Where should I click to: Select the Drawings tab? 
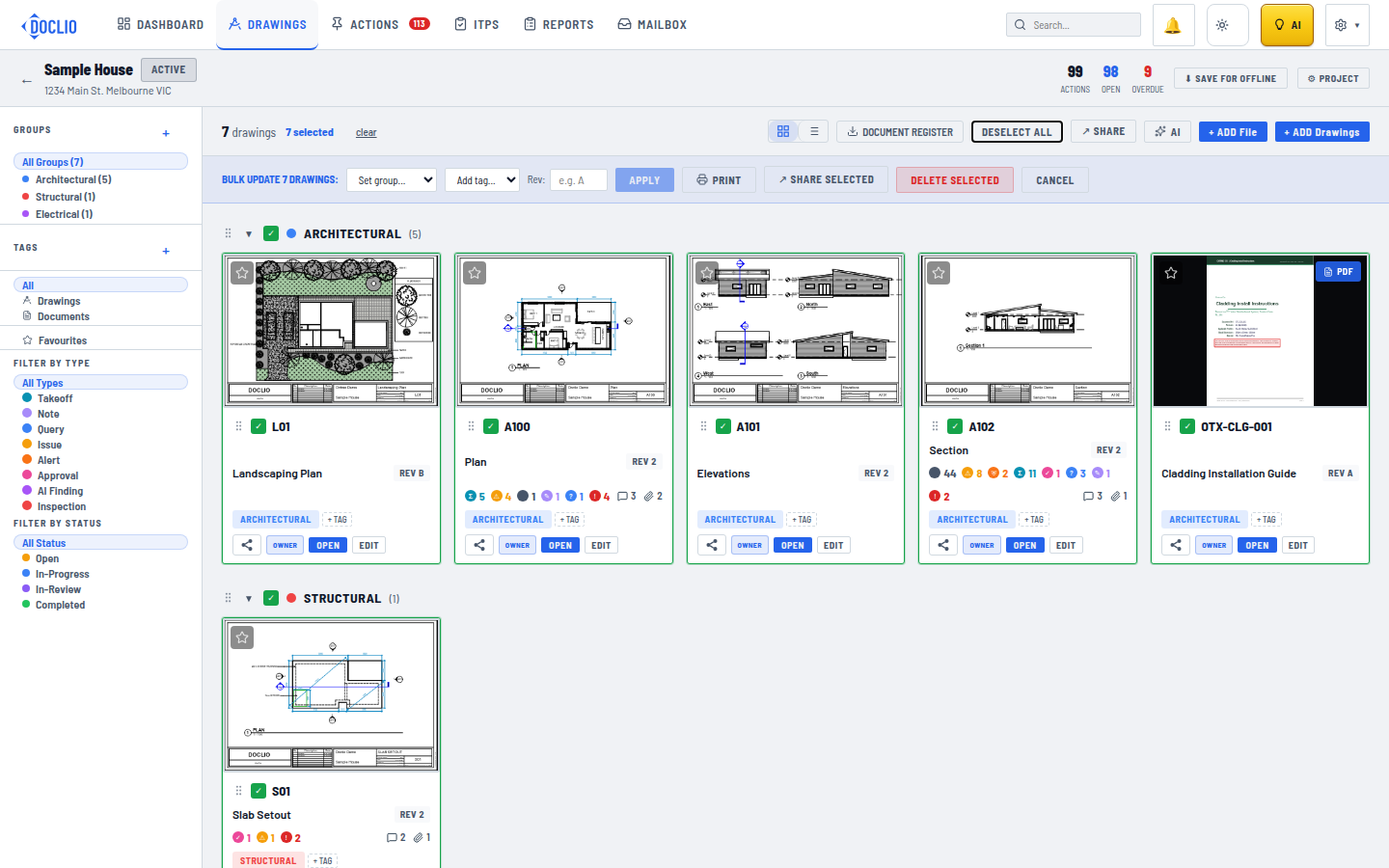click(x=267, y=24)
